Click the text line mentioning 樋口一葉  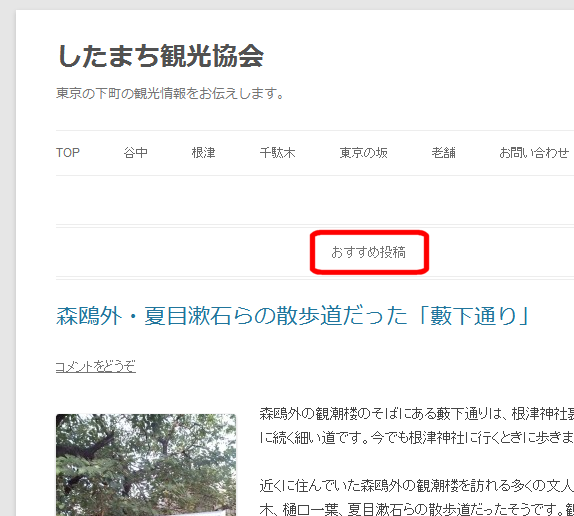click(417, 509)
